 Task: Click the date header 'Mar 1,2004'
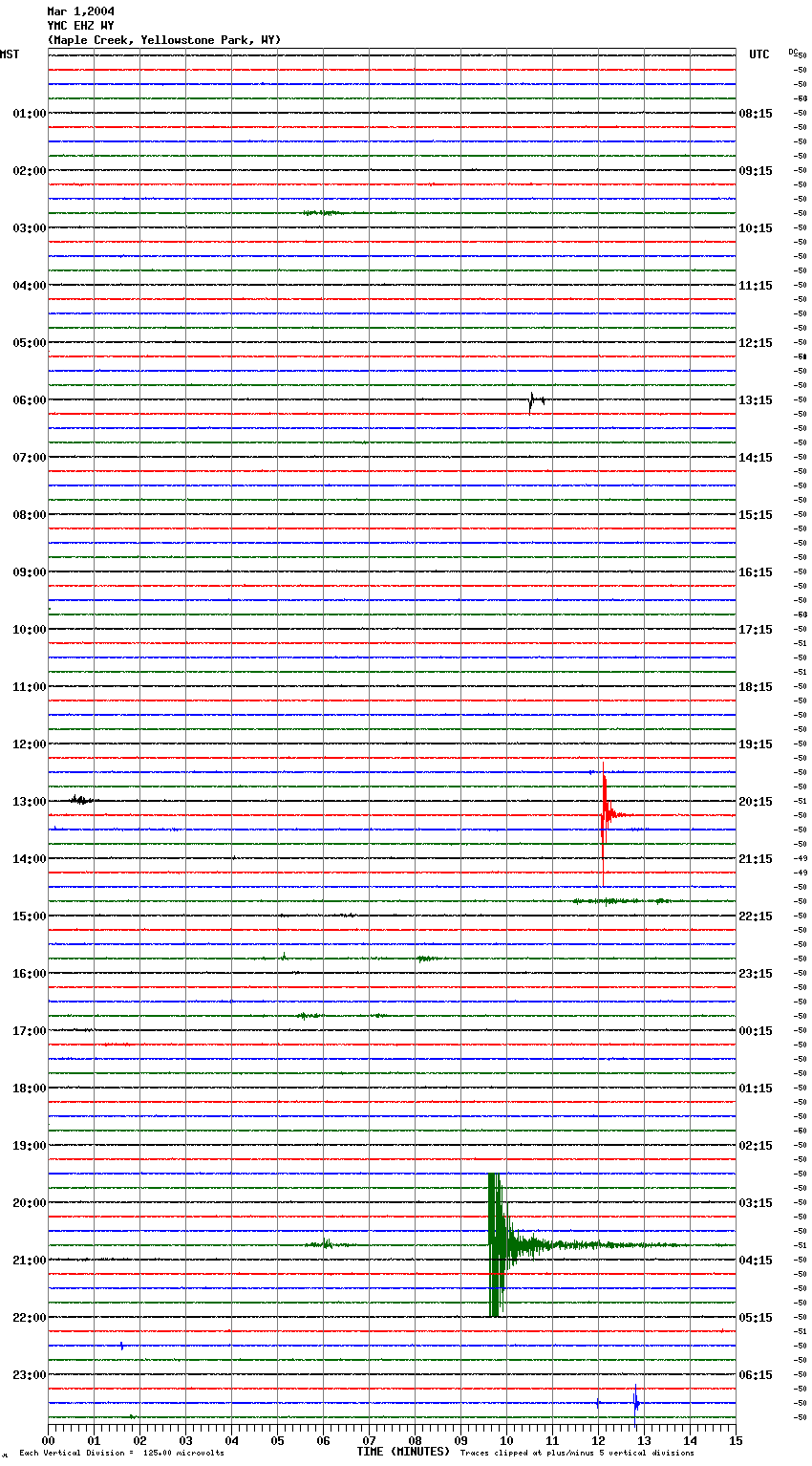click(x=81, y=11)
